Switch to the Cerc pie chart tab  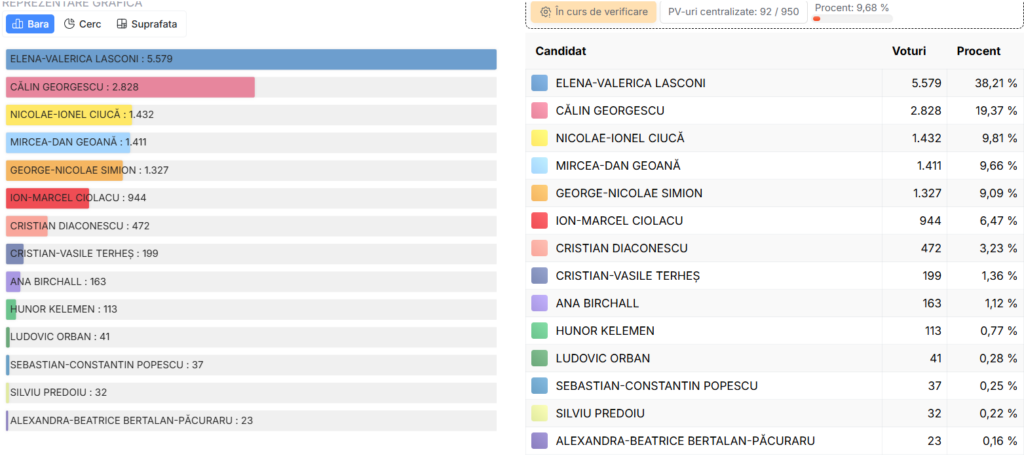83,23
